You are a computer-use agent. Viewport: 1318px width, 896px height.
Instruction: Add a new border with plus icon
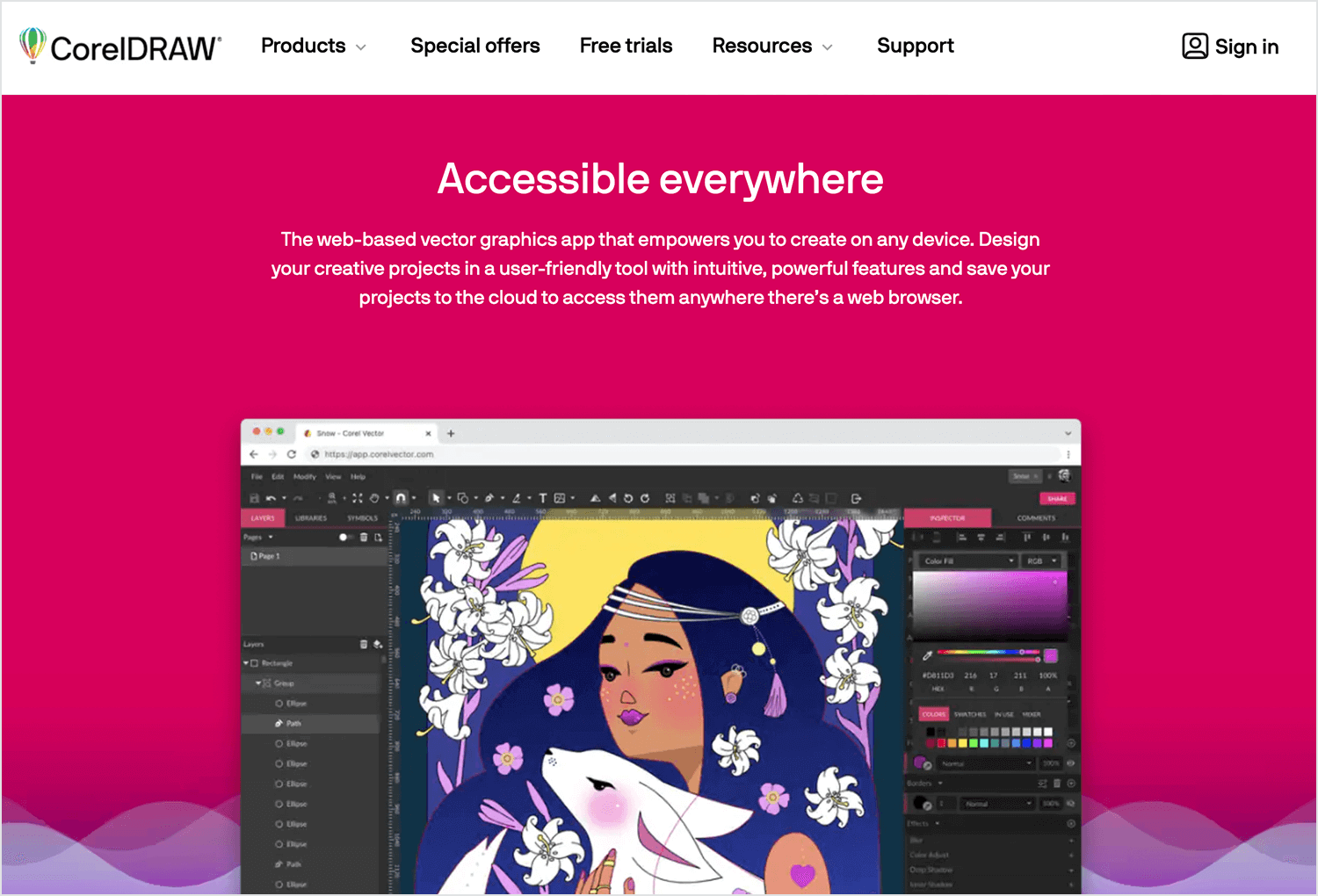1071,783
